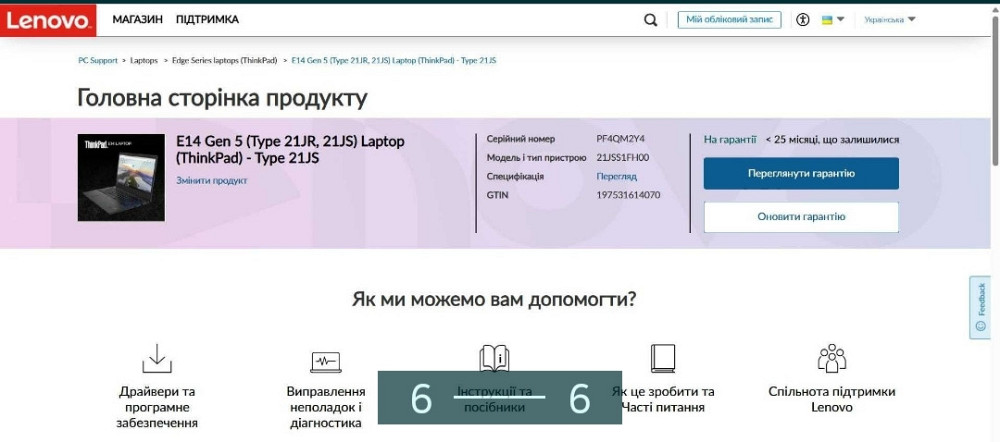The image size is (1000, 442).
Task: Click Переглянути гарантію button
Action: click(801, 173)
